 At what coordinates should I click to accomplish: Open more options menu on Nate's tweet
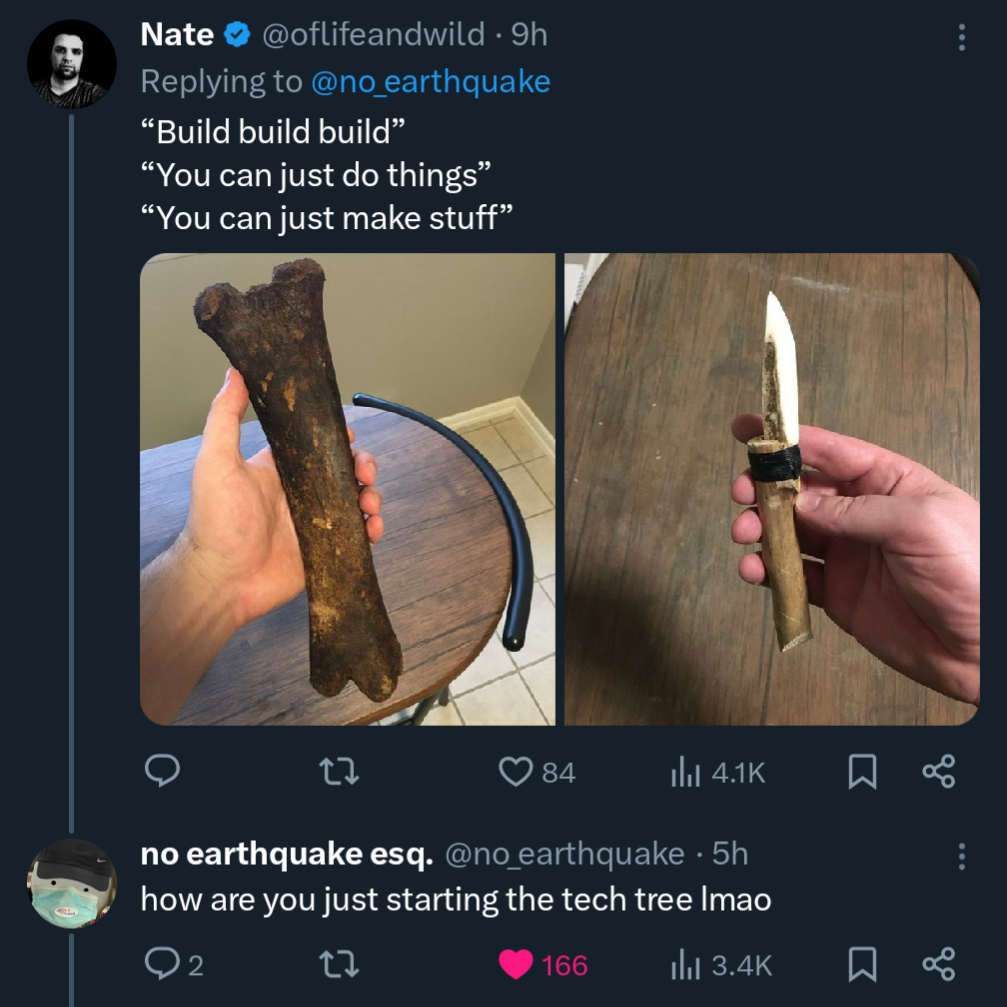click(961, 37)
